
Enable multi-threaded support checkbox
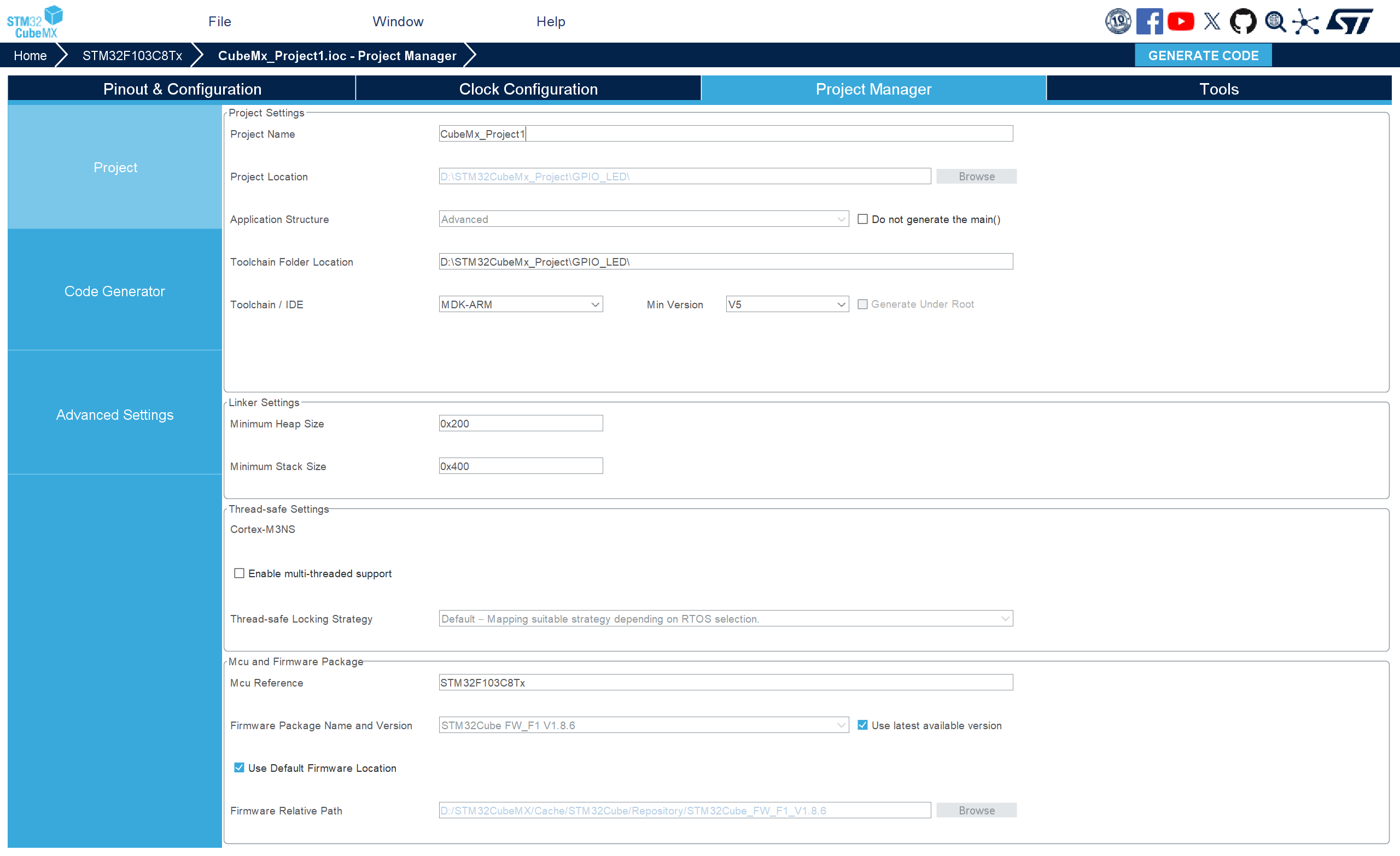click(239, 574)
